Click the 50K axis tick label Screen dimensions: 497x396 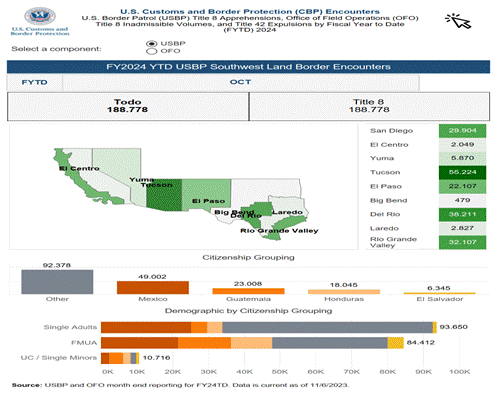280,371
